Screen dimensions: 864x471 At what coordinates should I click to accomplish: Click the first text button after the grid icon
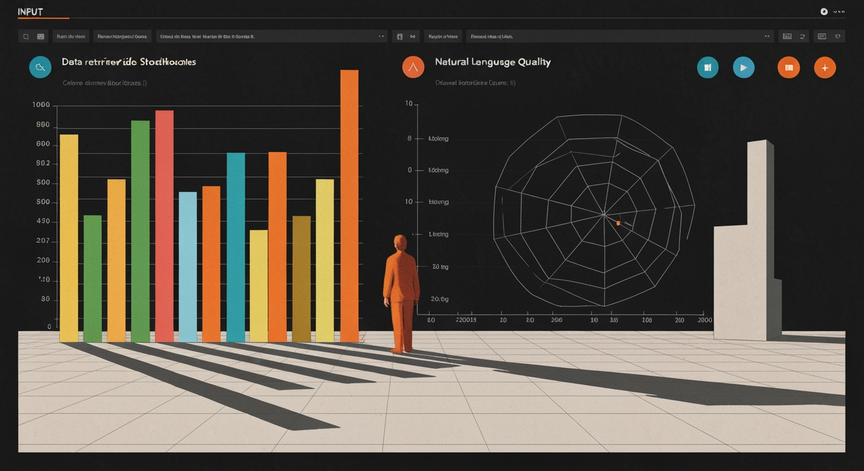point(71,36)
